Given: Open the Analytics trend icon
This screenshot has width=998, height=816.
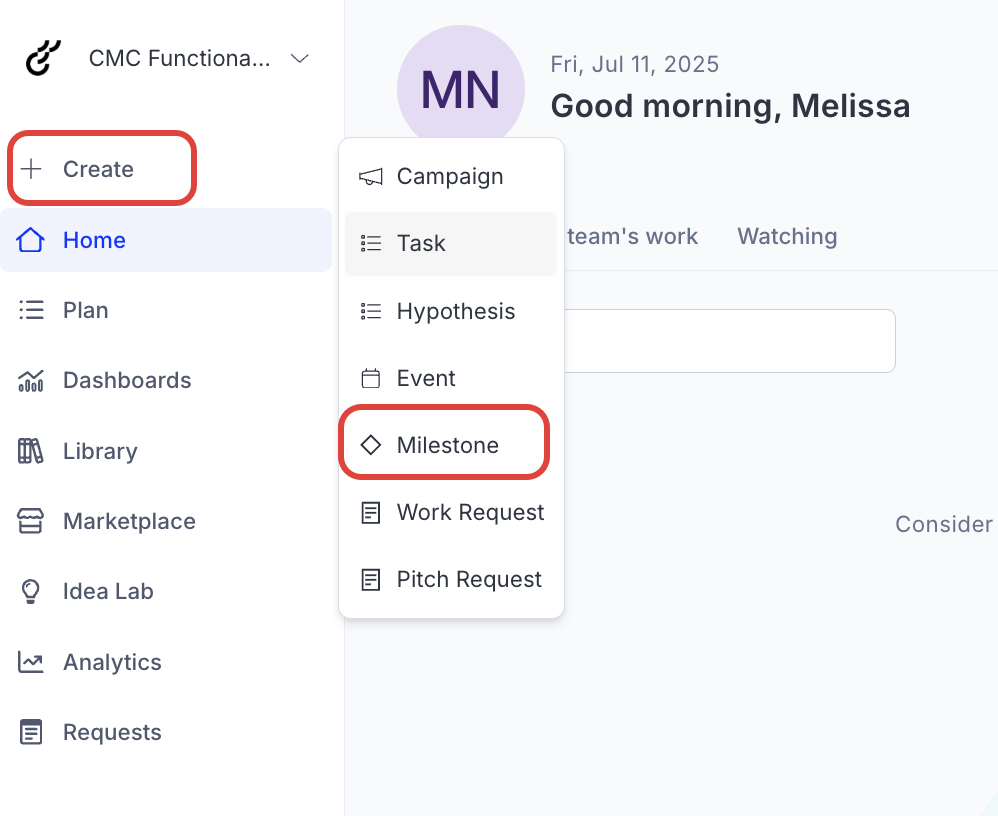Looking at the screenshot, I should pyautogui.click(x=31, y=662).
